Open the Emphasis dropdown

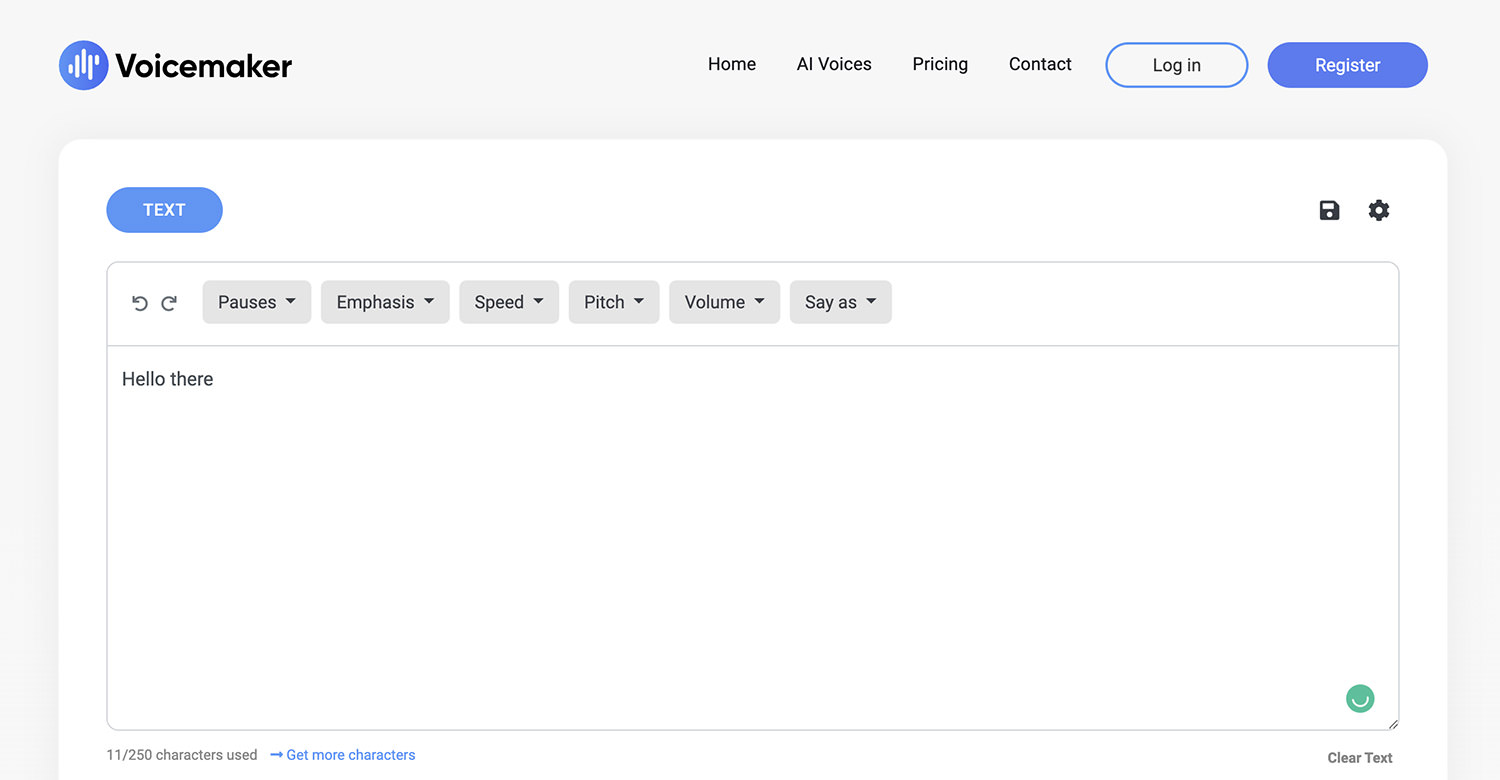coord(385,302)
